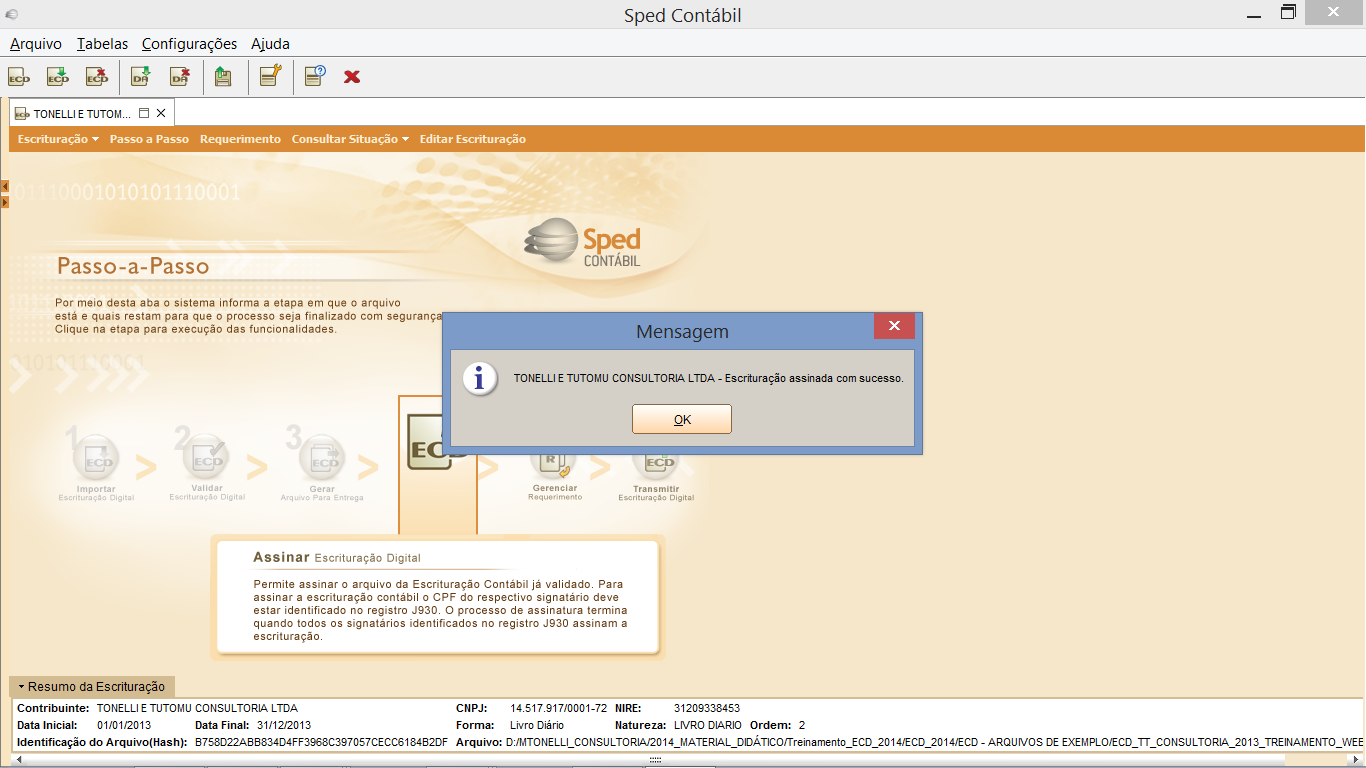1366x768 pixels.
Task: Open the ECD bookkeeping toolbar icon
Action: [x=19, y=76]
